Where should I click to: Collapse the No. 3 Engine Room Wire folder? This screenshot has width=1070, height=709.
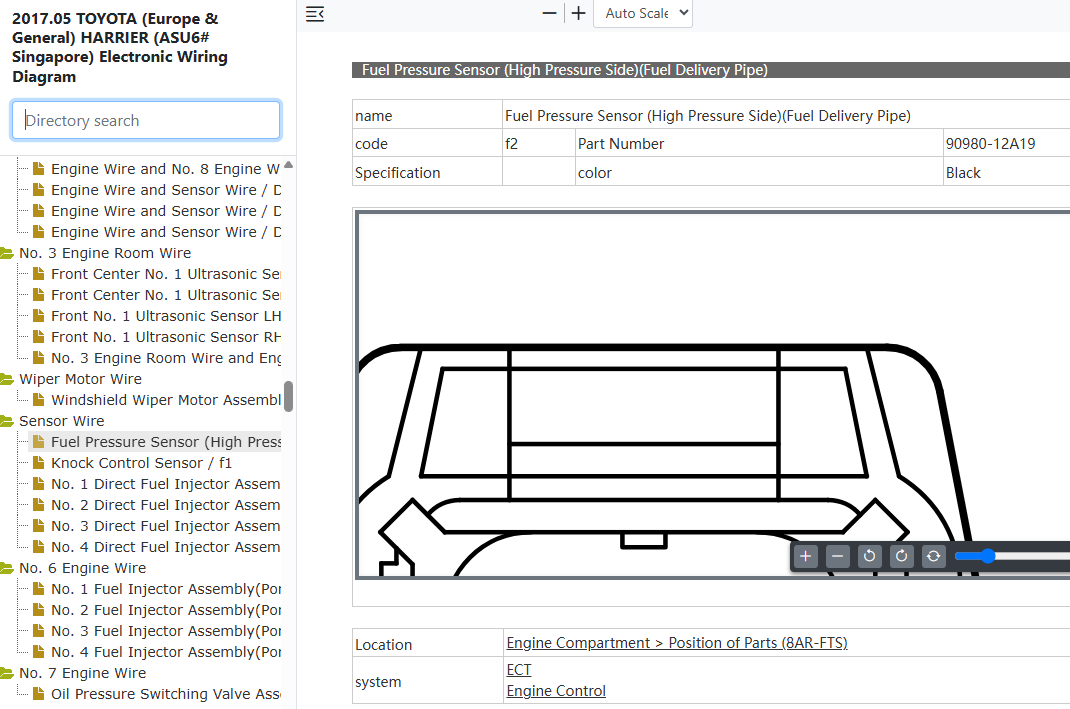point(7,253)
